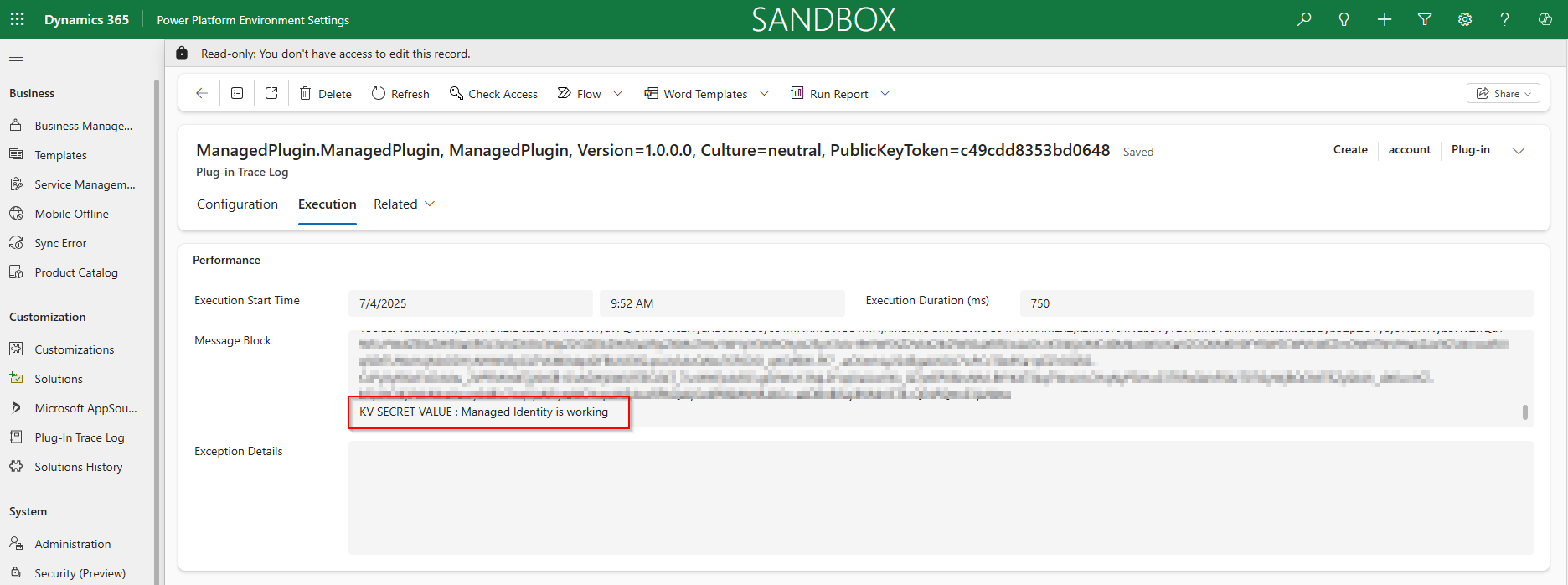Click the Plug-in header value
This screenshot has width=1568, height=585.
coord(1471,149)
